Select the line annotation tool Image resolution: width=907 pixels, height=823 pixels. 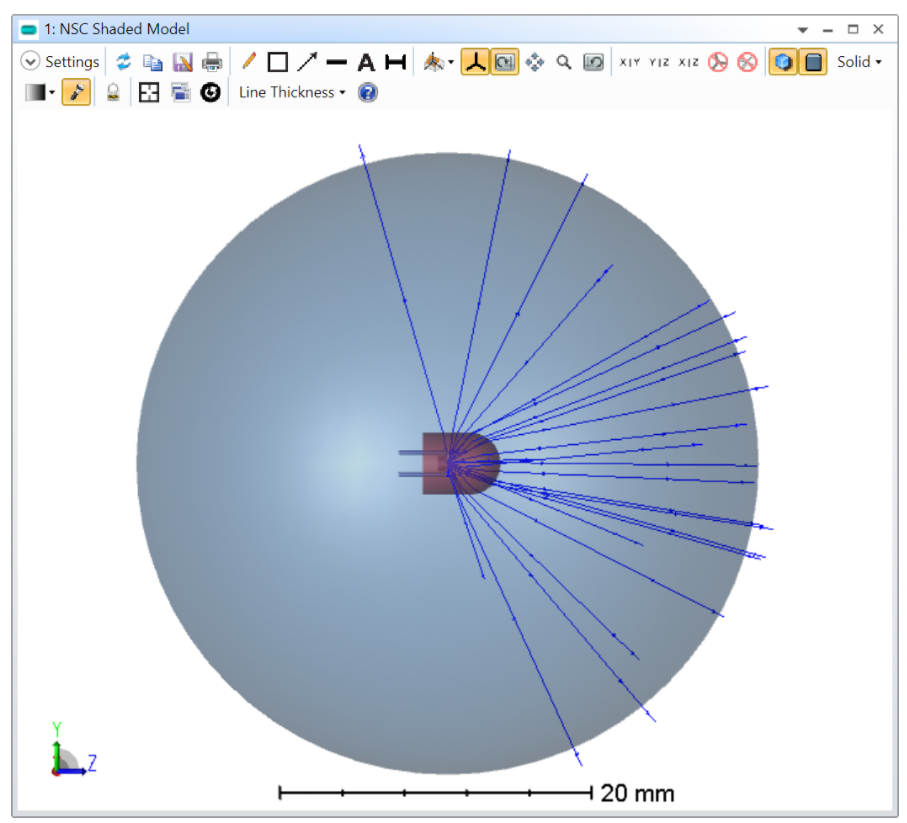(337, 62)
